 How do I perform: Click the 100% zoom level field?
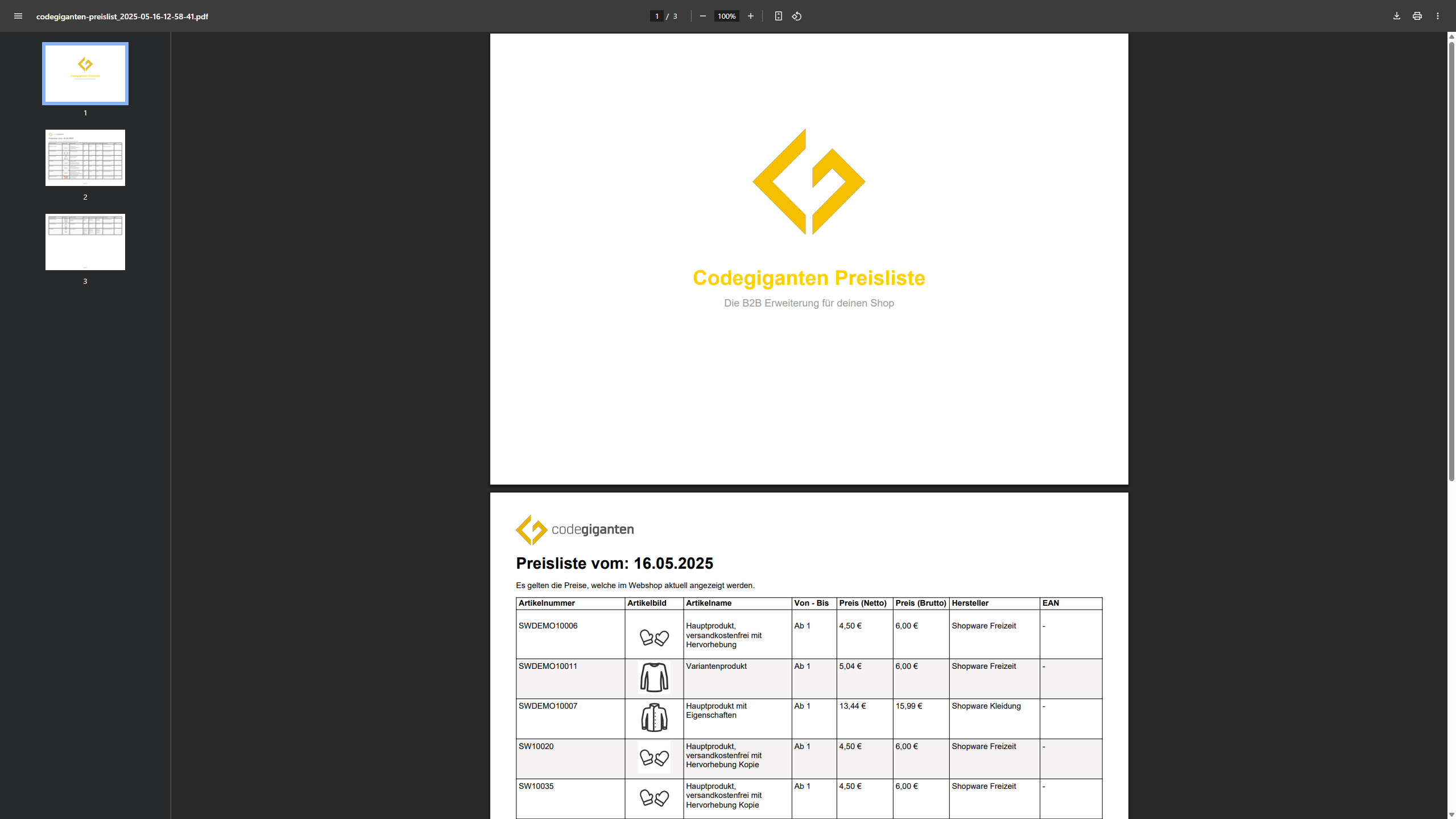(727, 16)
